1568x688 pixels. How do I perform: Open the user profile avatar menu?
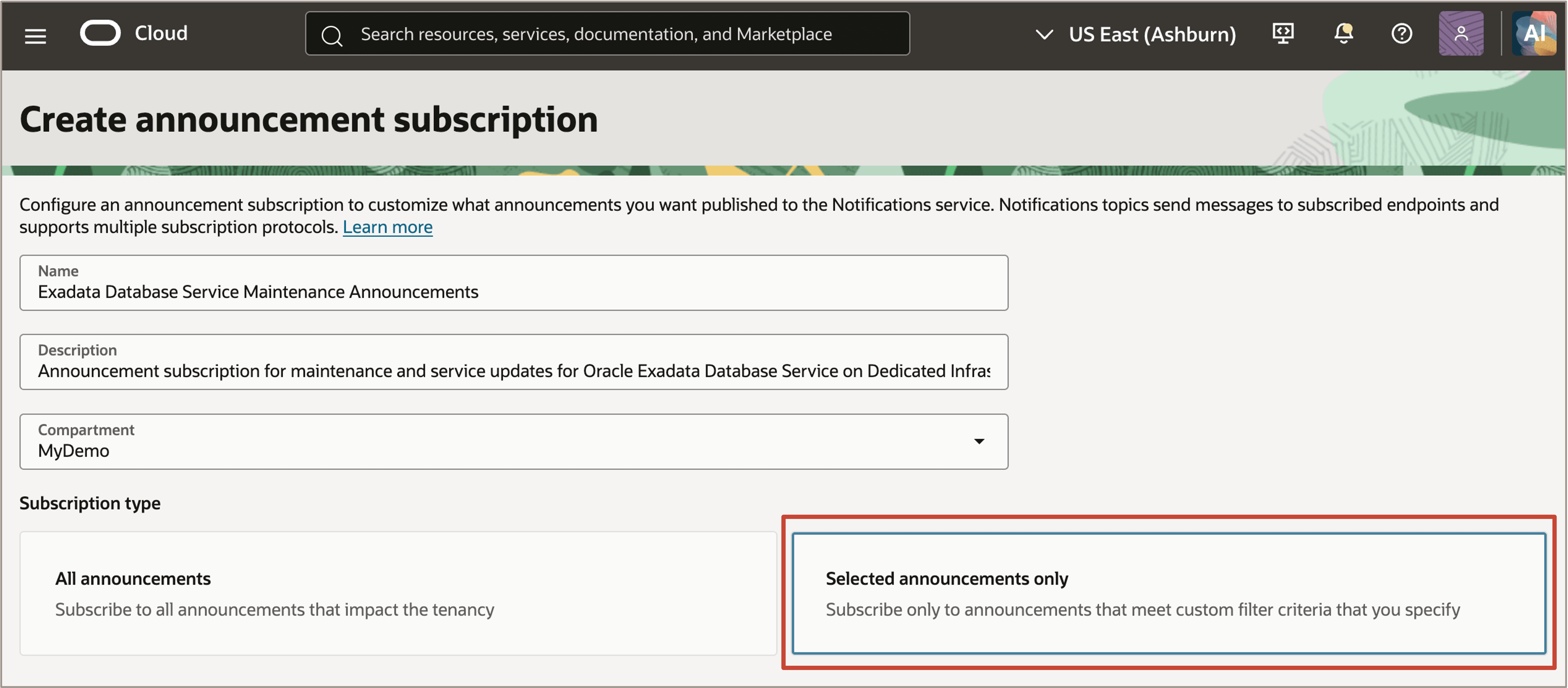[x=1461, y=34]
